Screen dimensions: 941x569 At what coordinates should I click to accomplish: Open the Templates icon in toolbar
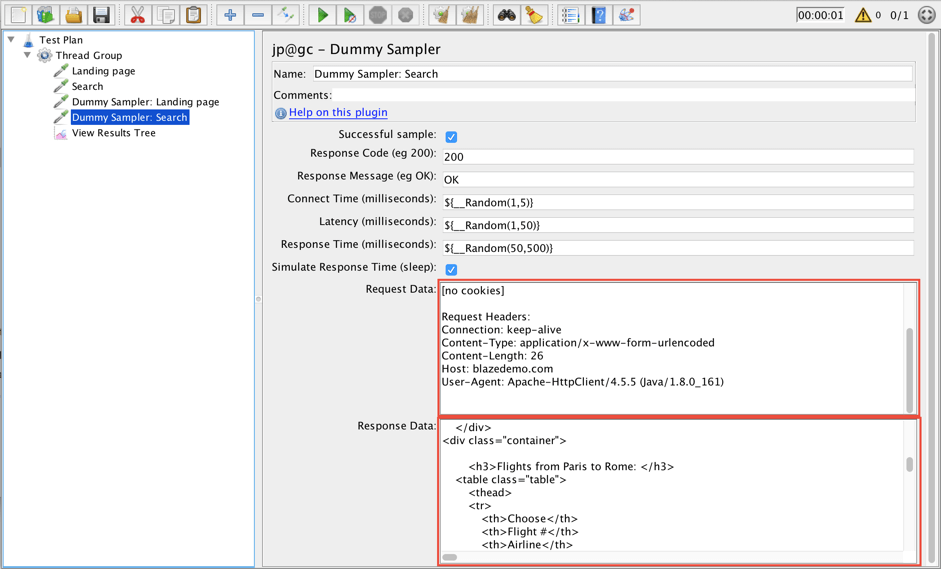46,14
